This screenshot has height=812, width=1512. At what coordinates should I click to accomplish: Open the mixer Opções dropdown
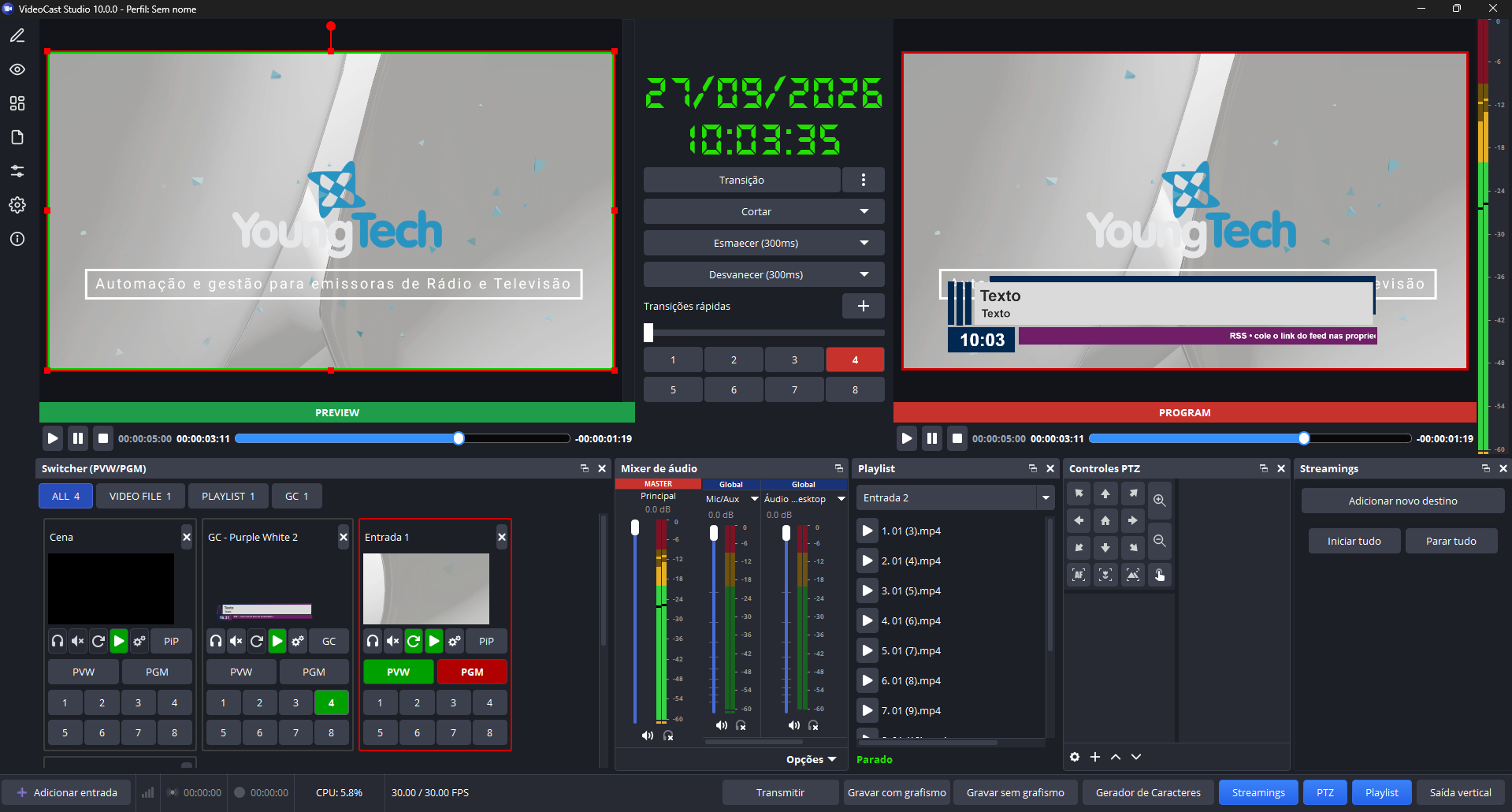point(811,759)
